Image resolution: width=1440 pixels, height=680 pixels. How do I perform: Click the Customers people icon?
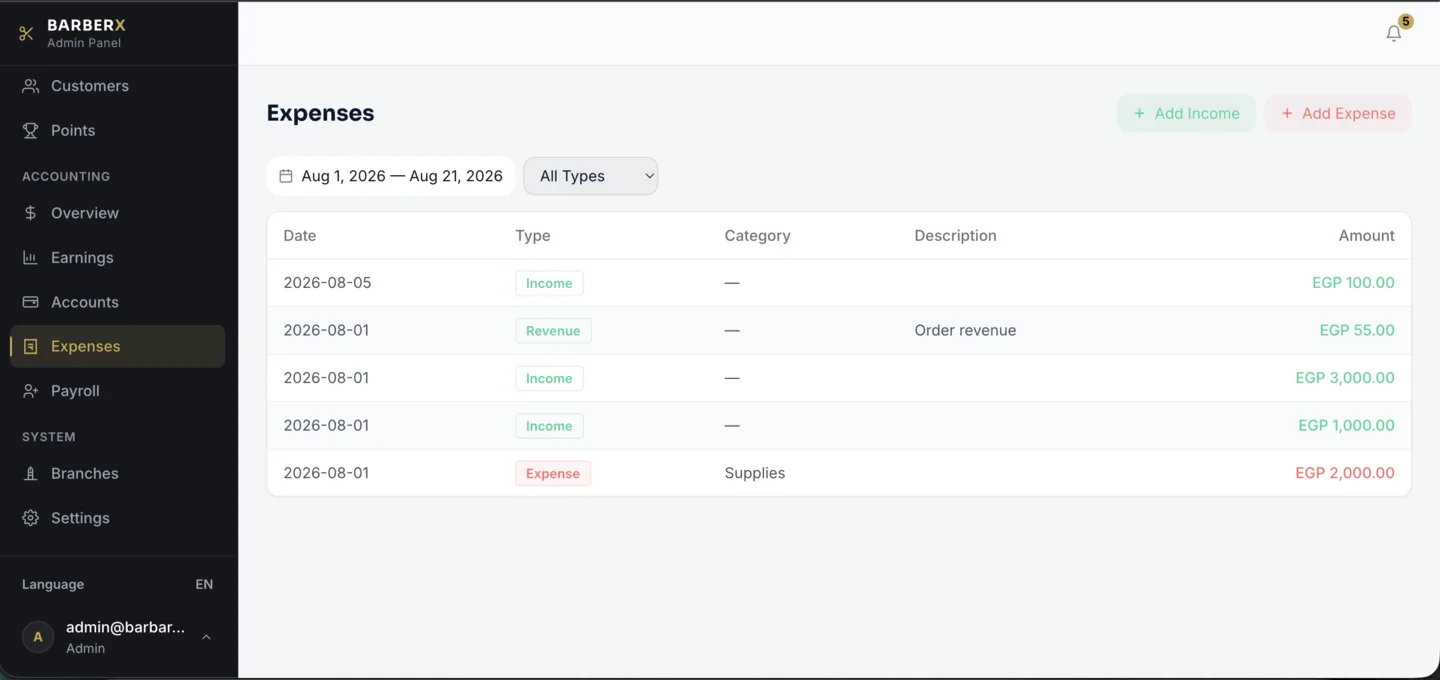point(31,86)
